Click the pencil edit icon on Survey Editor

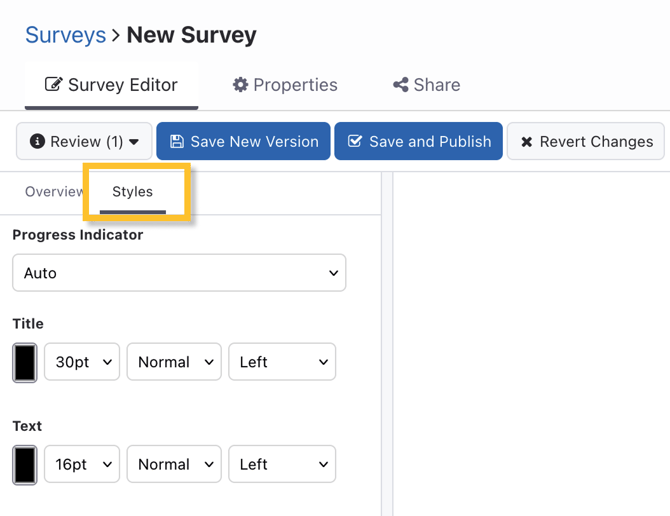[x=53, y=85]
